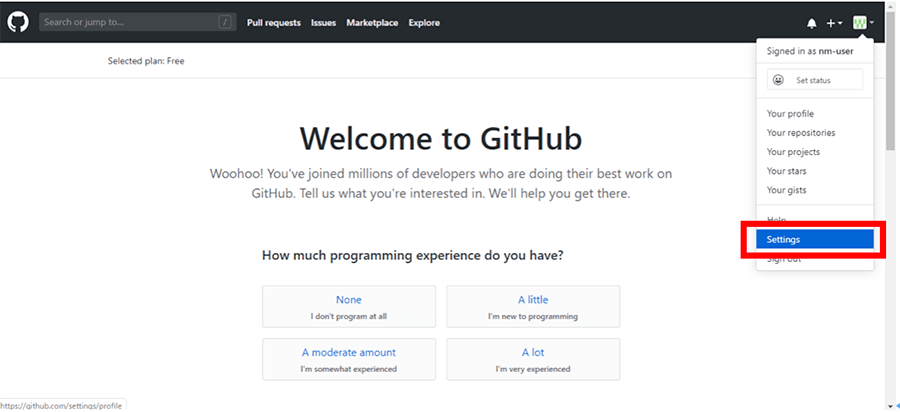
Task: Open Your repositories from the menu
Action: (x=801, y=133)
